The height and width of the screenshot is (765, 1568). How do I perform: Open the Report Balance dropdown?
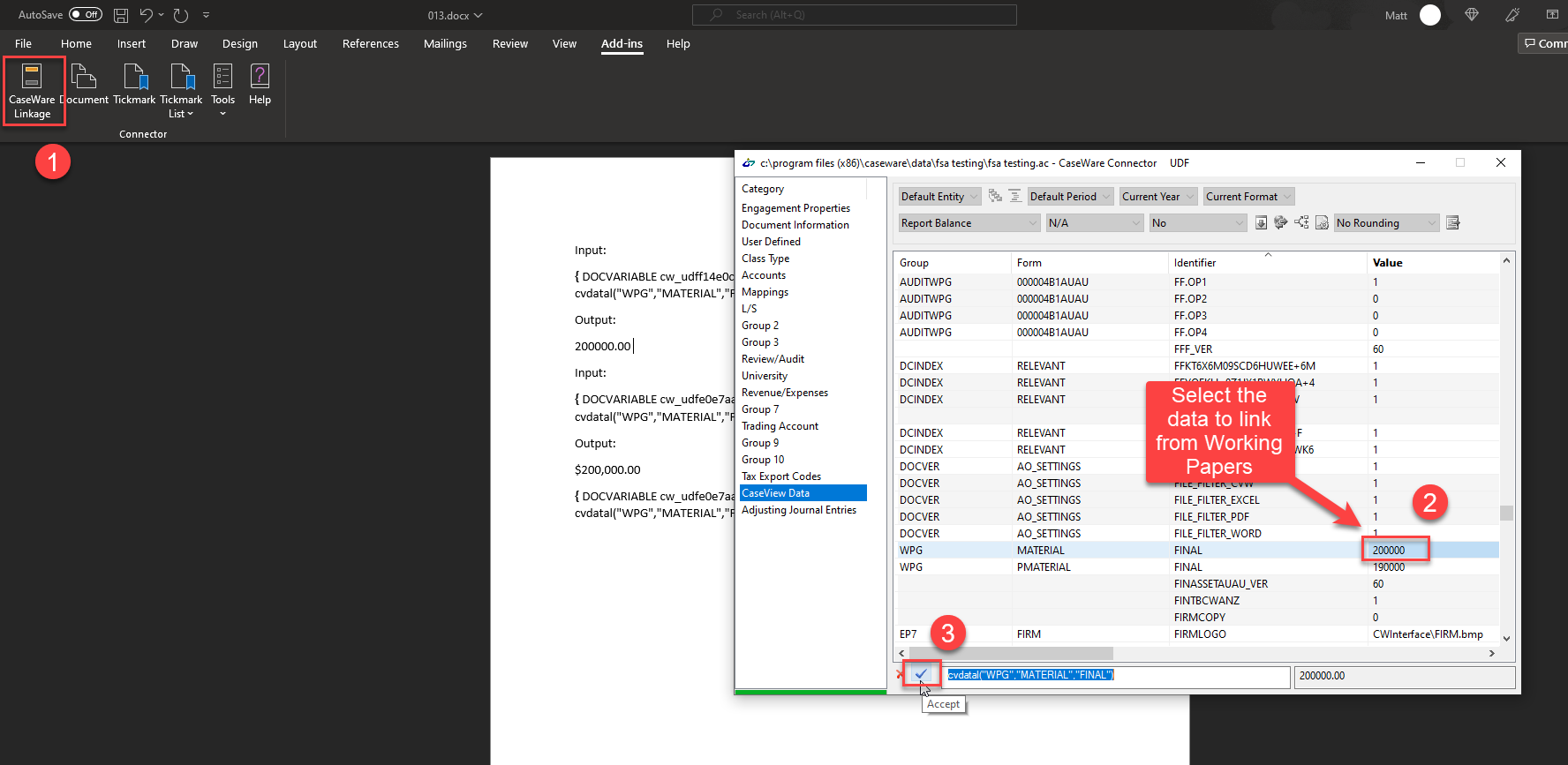[969, 223]
